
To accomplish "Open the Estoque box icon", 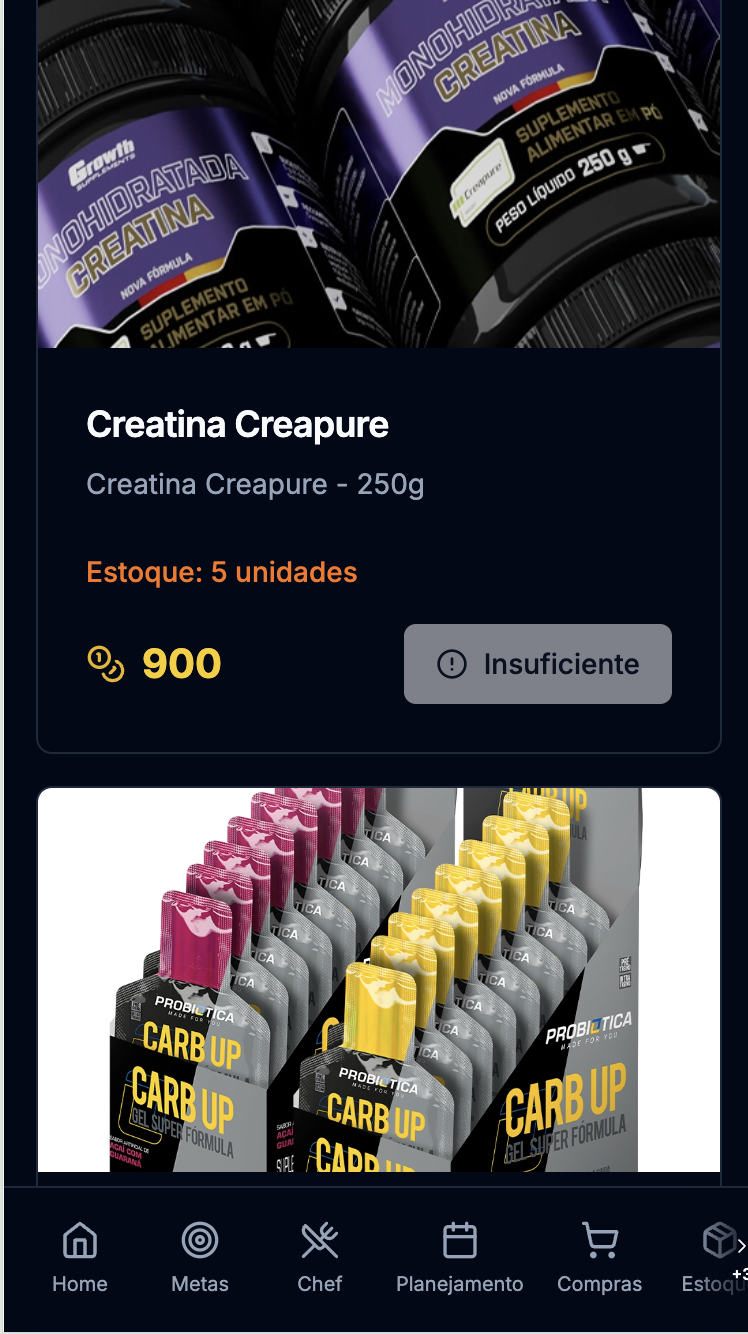I will 719,1241.
